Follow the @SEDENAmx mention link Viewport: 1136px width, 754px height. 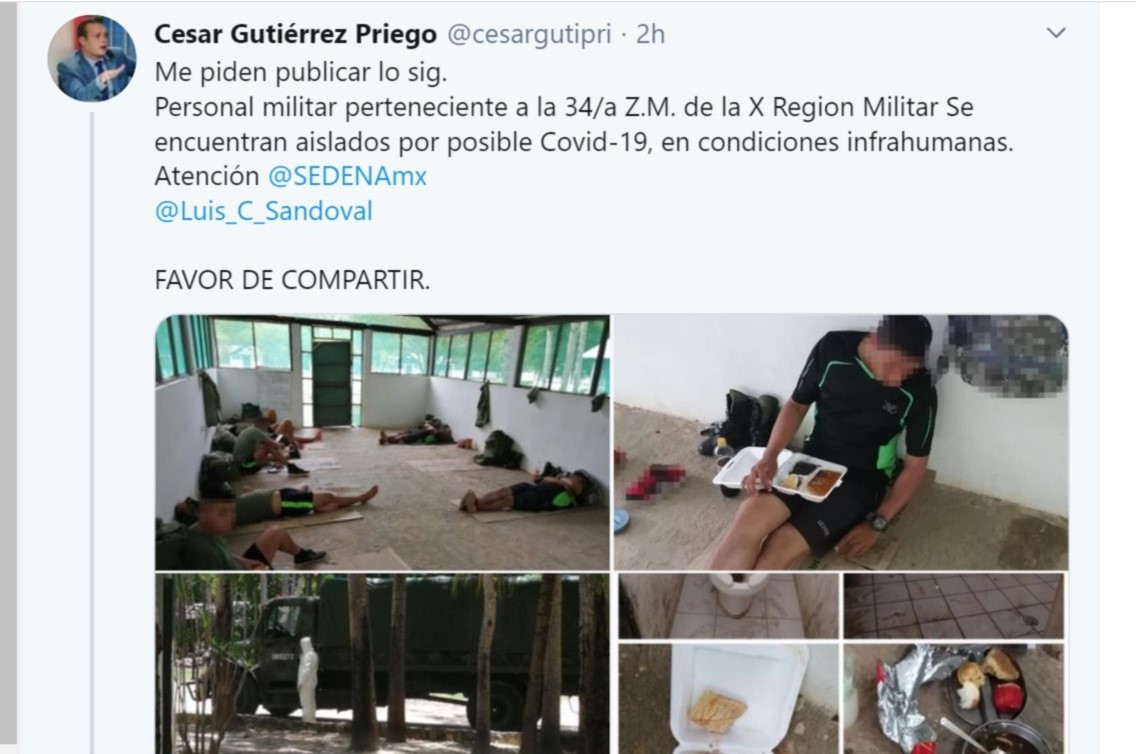point(348,176)
